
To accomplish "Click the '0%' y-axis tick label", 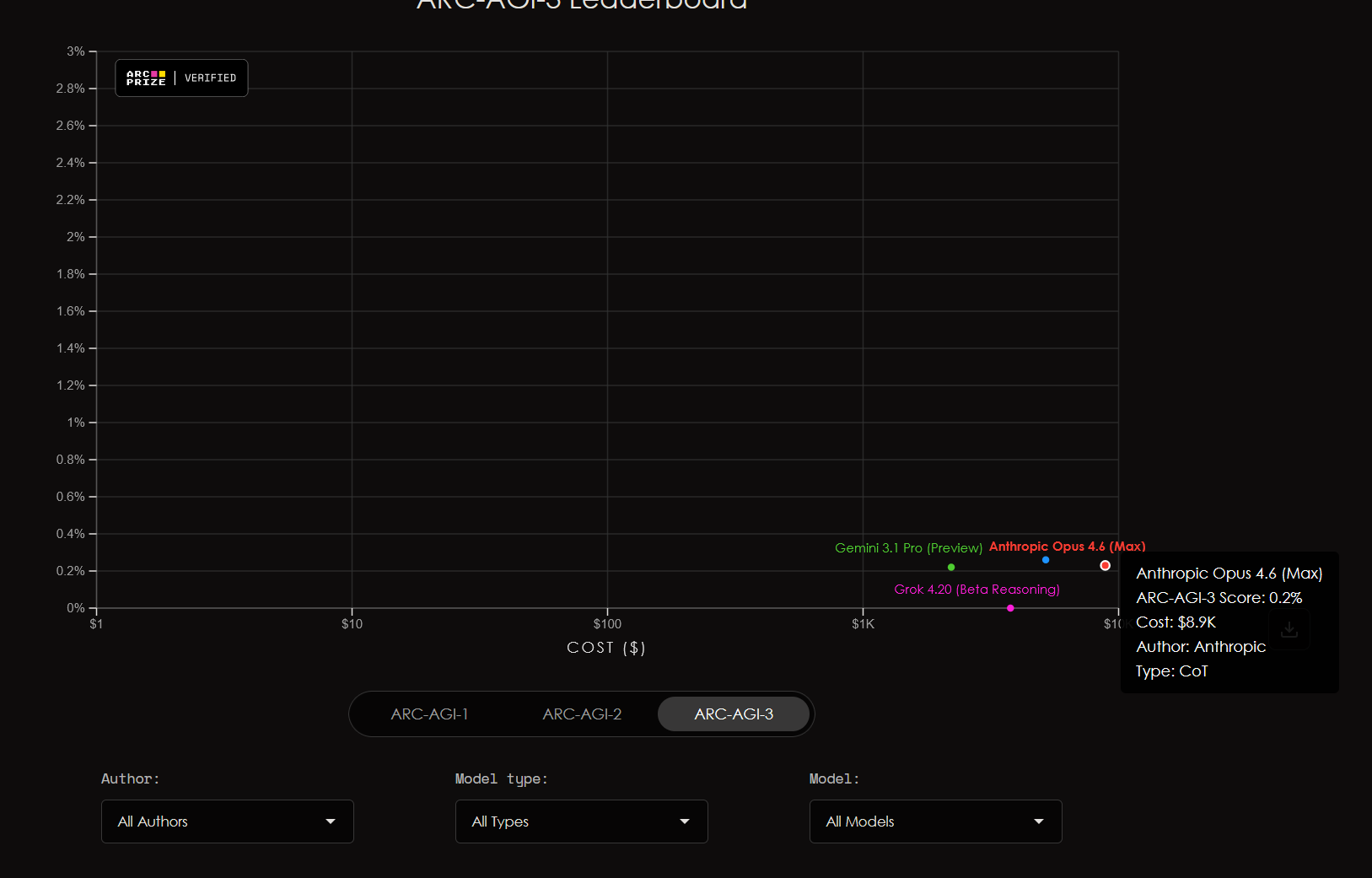I will [x=76, y=608].
